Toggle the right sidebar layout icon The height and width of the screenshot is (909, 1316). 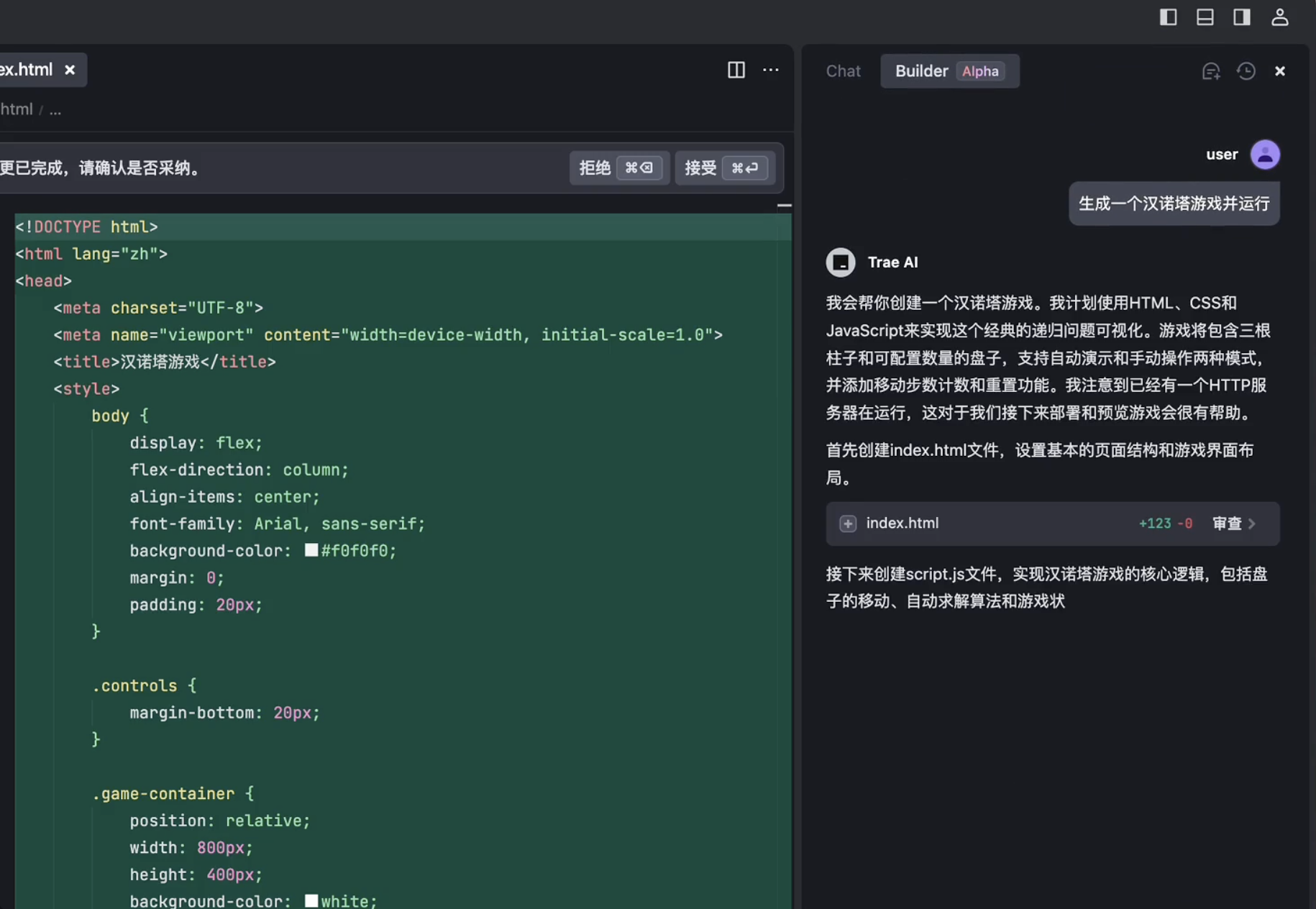click(1242, 17)
